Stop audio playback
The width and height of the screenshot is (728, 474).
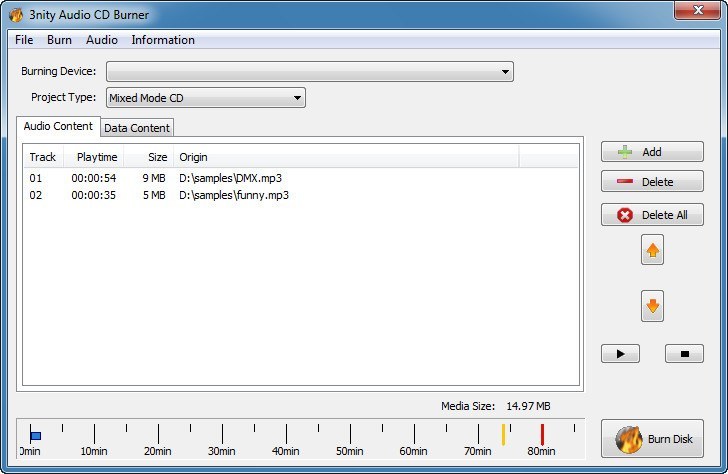pyautogui.click(x=684, y=354)
